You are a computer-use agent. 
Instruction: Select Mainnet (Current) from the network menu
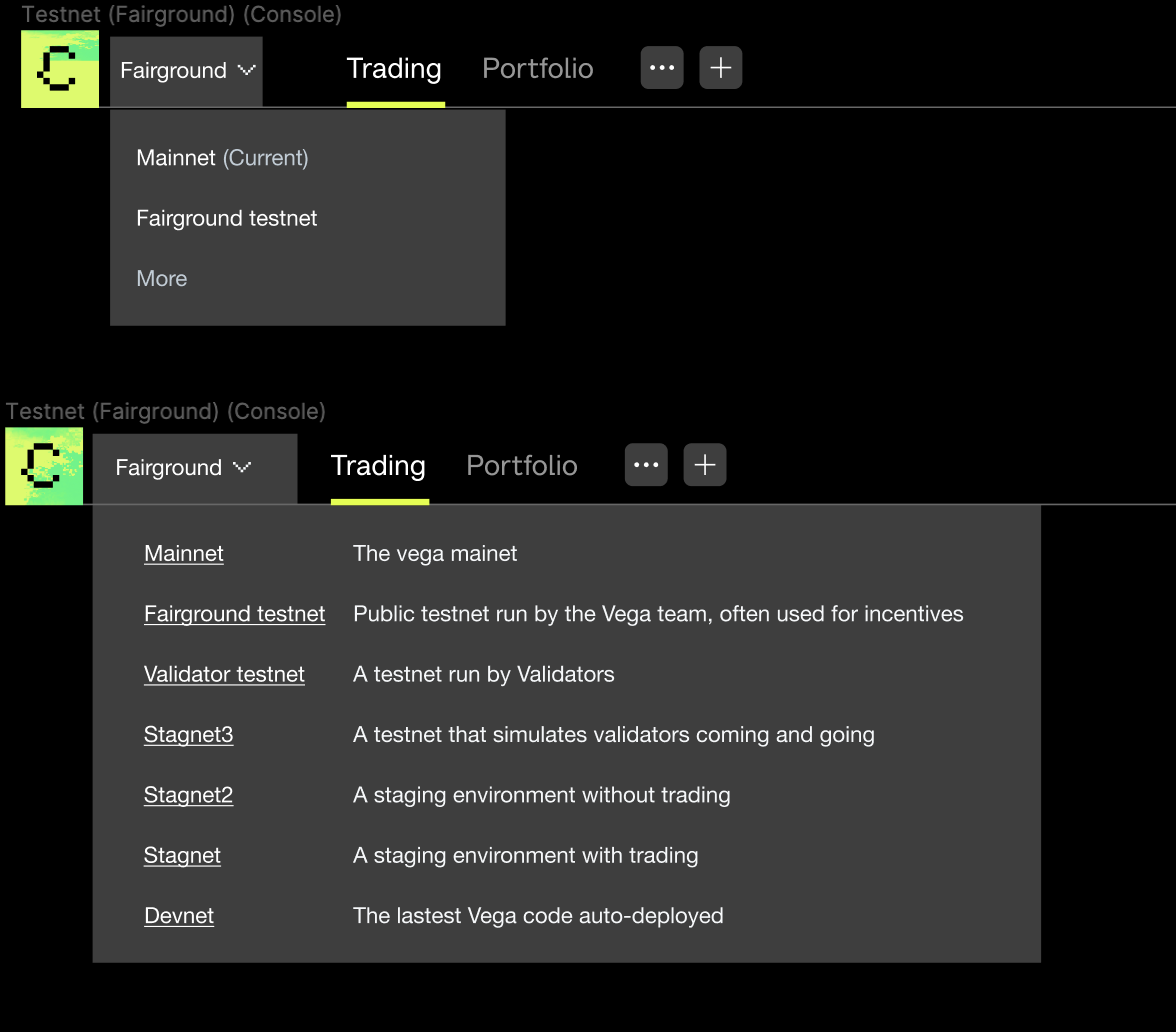point(222,157)
